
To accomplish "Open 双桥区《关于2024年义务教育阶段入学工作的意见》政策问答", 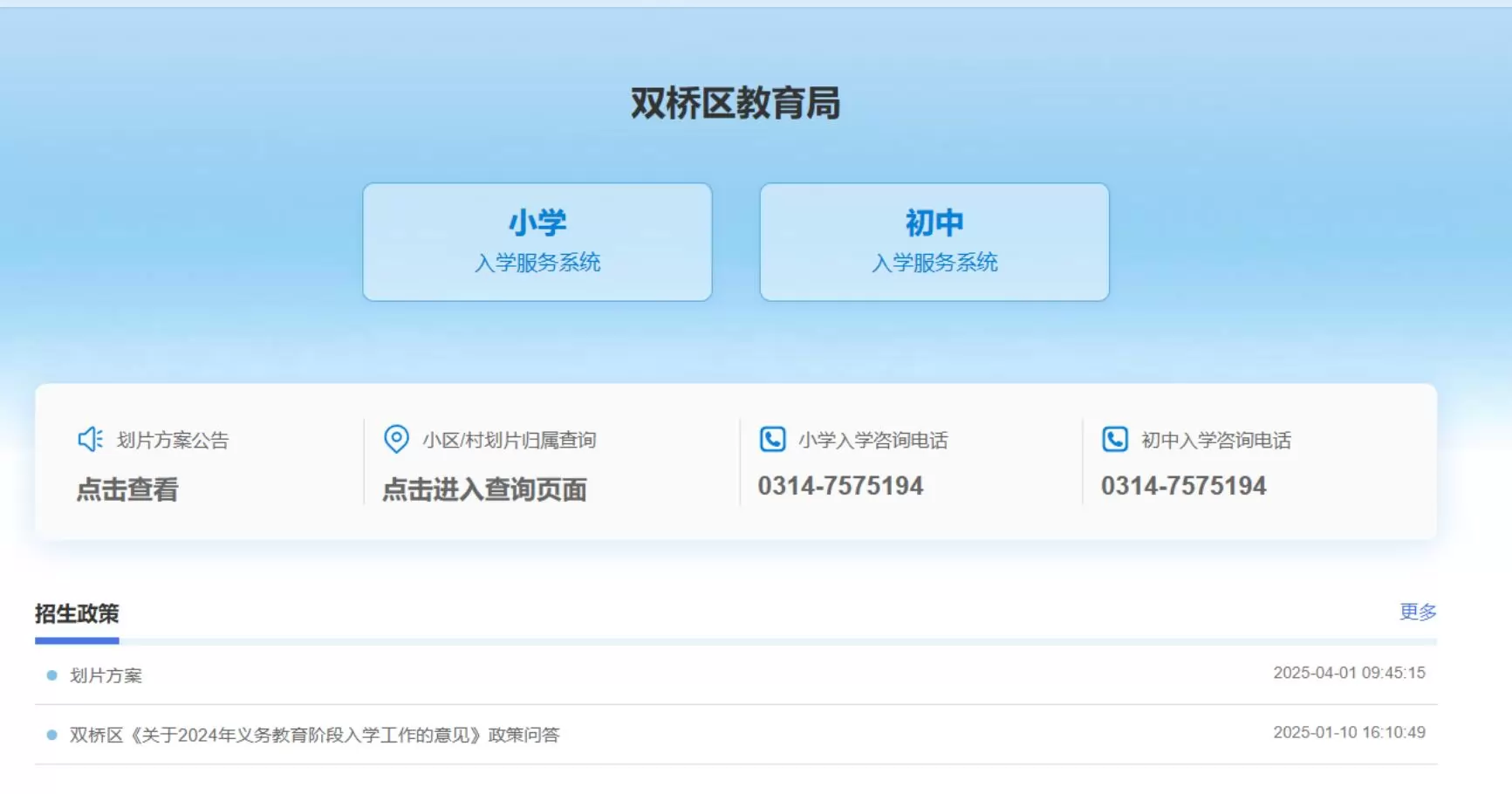I will pos(314,735).
